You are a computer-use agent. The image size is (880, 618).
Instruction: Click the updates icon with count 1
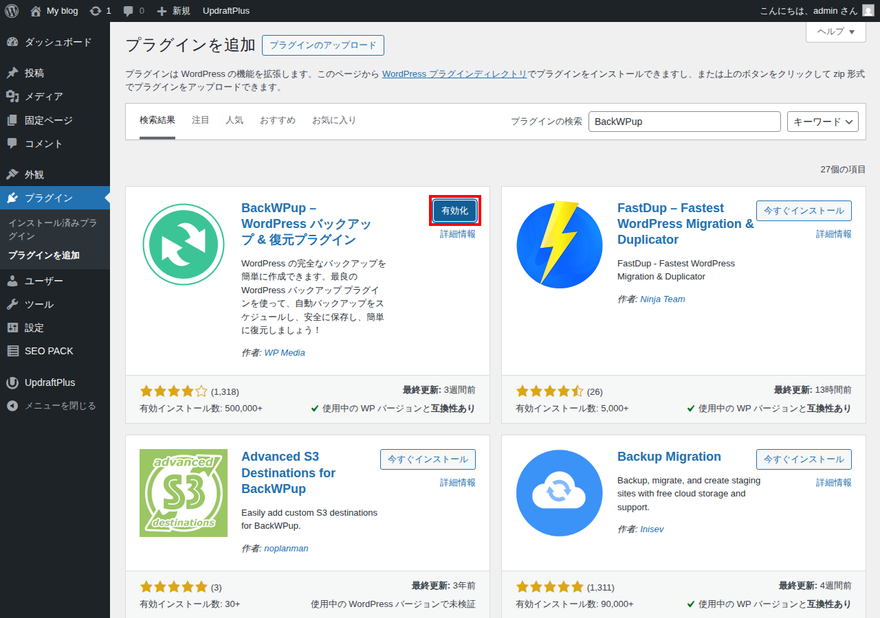click(x=100, y=11)
